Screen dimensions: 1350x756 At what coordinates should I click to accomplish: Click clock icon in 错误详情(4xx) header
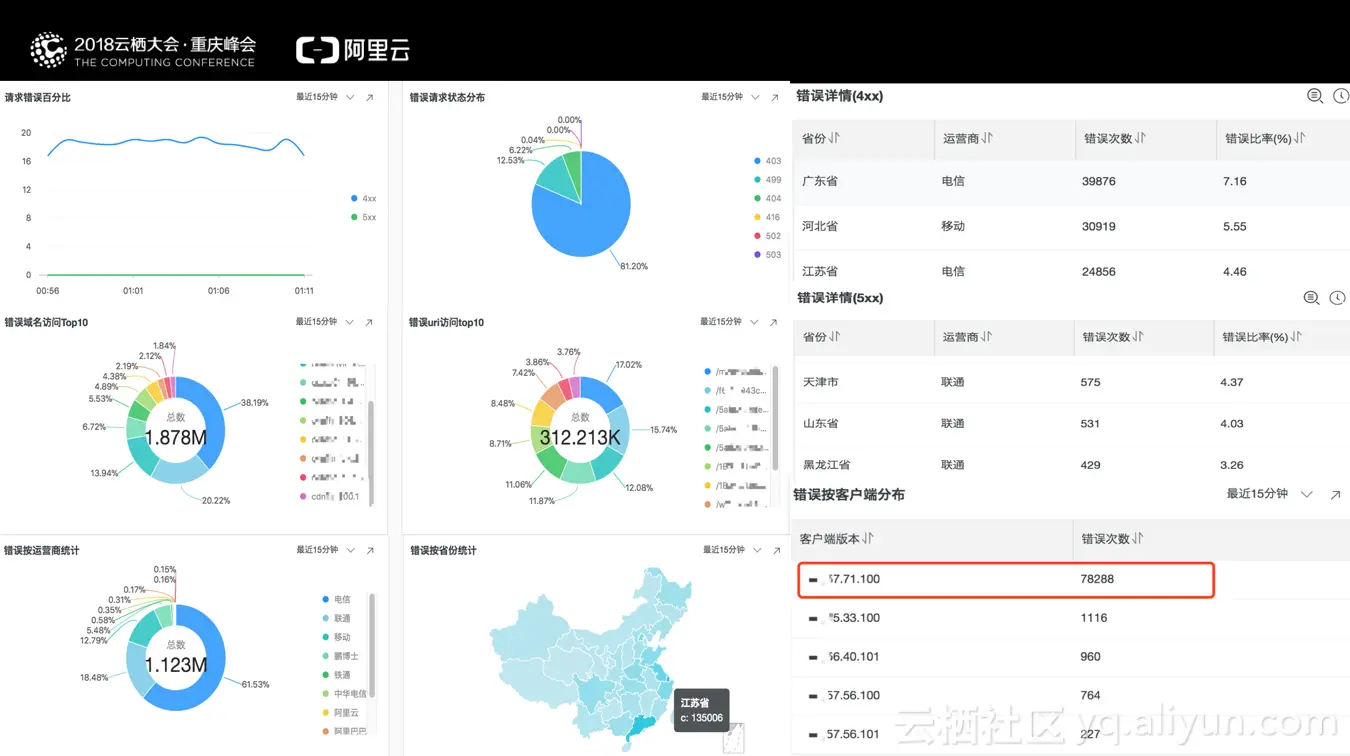point(1341,96)
